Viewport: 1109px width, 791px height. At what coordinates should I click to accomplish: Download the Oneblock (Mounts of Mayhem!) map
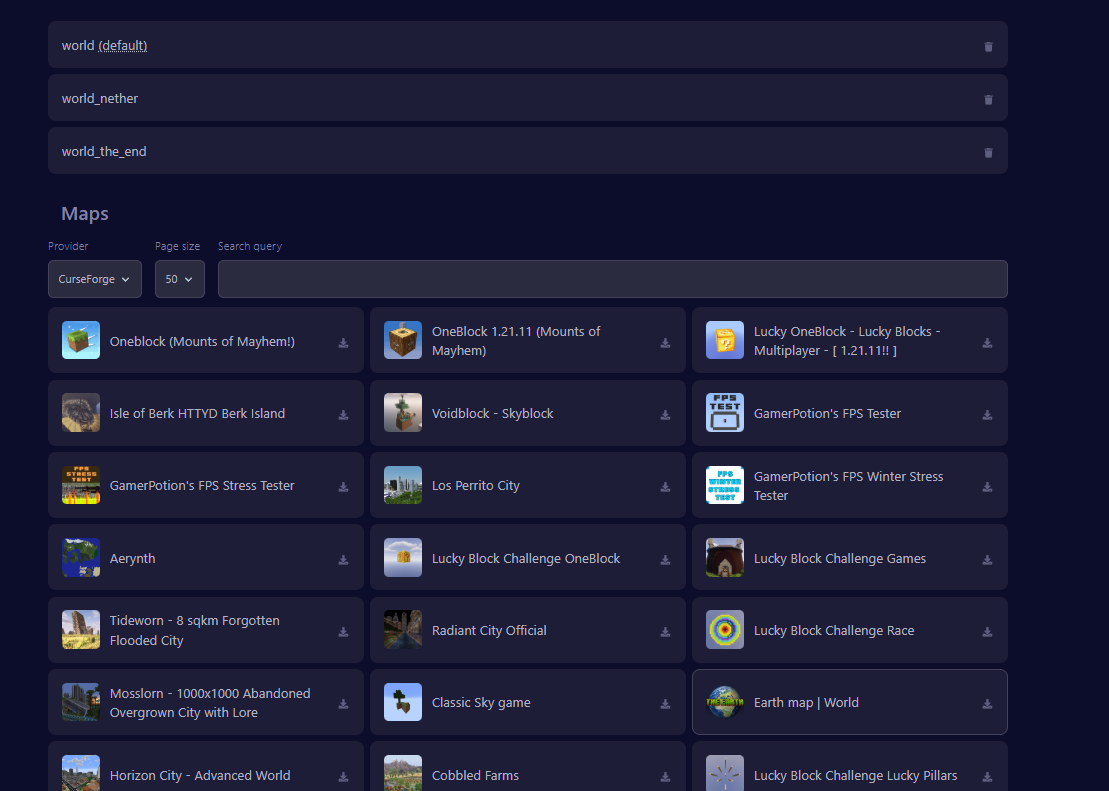pyautogui.click(x=343, y=342)
